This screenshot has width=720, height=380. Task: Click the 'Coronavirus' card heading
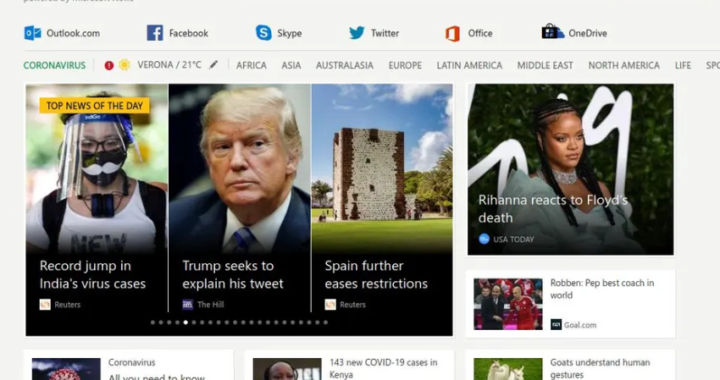pos(132,362)
